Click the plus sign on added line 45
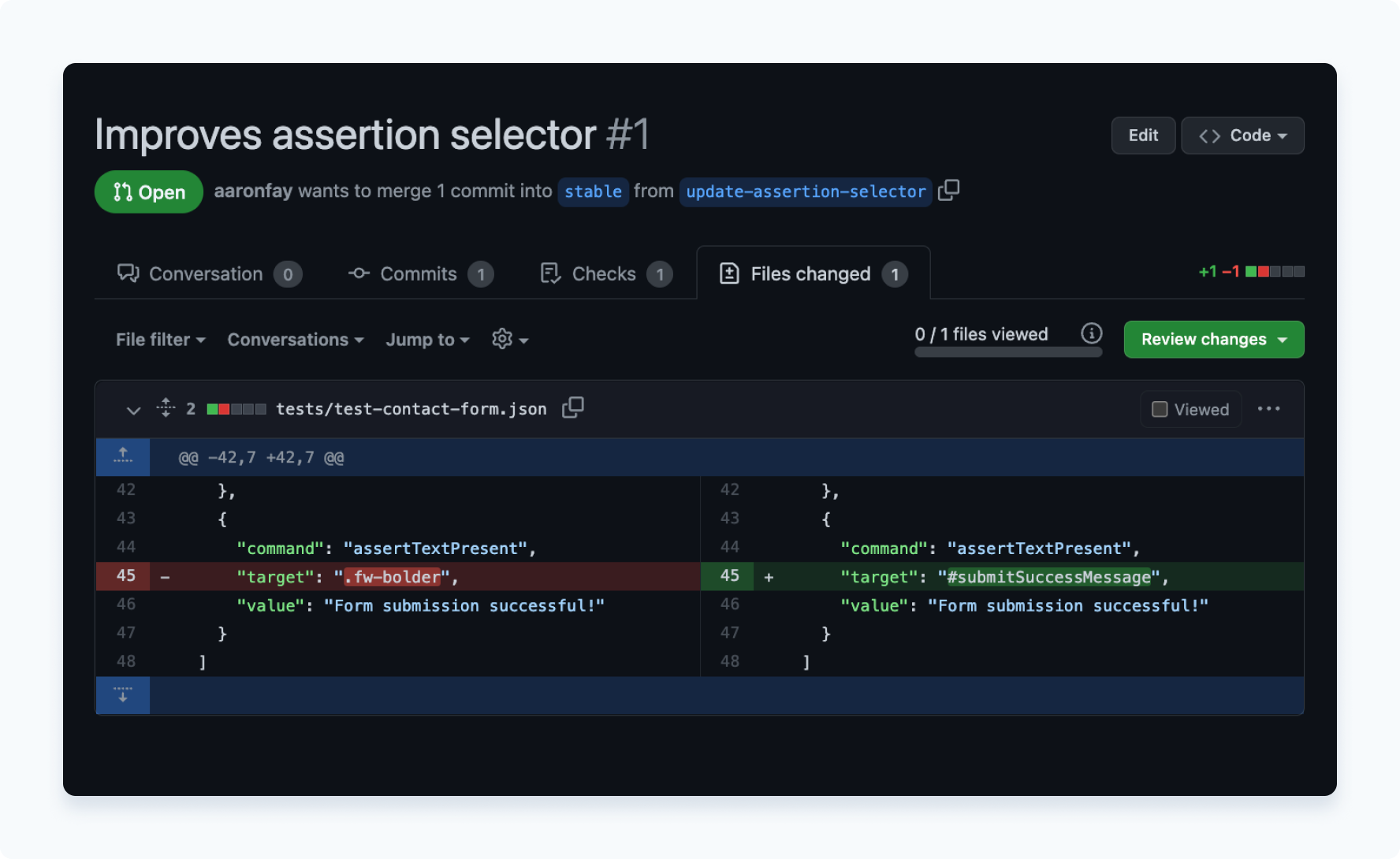Viewport: 1400px width, 859px height. tap(769, 577)
